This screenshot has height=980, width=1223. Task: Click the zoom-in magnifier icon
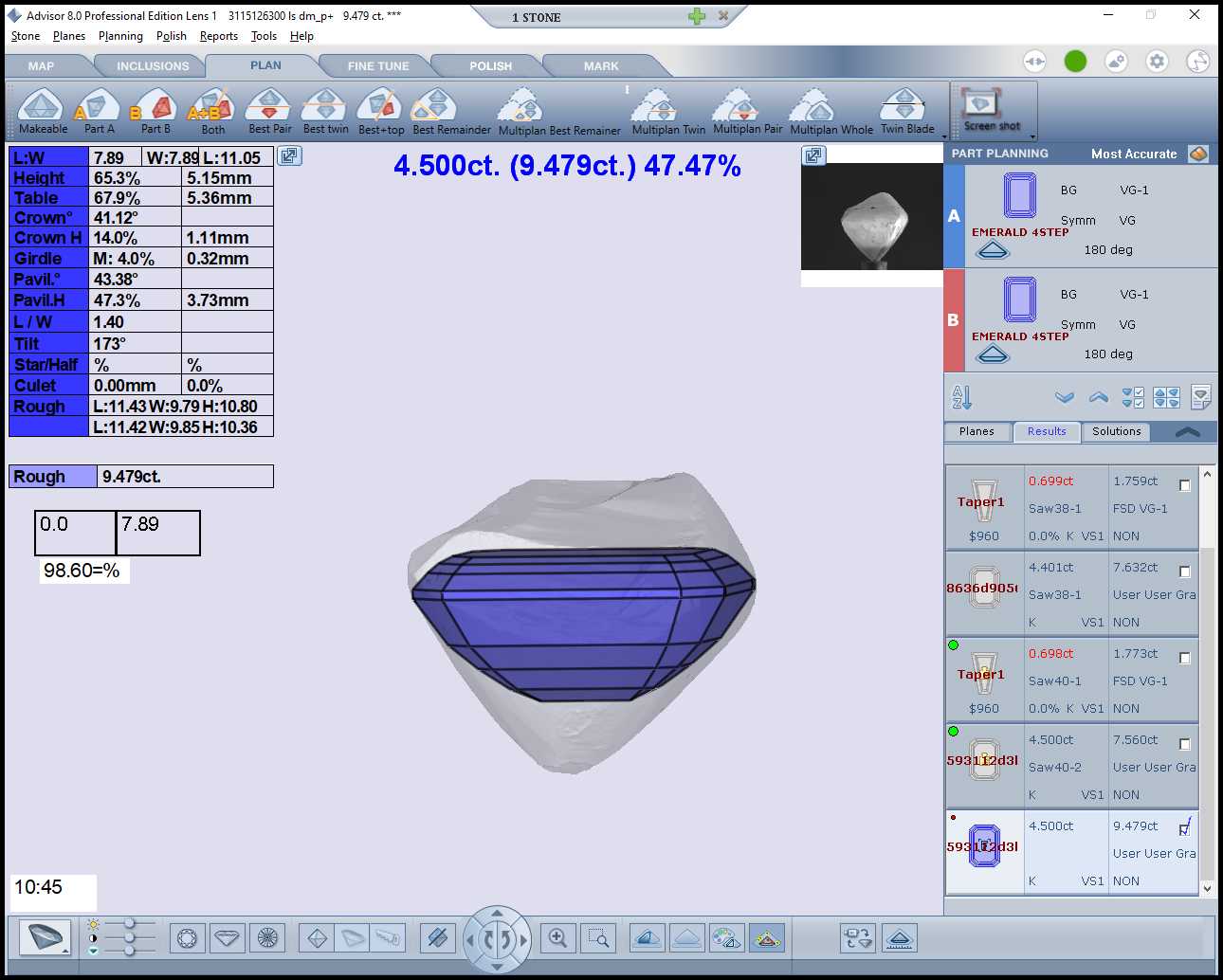click(x=557, y=938)
